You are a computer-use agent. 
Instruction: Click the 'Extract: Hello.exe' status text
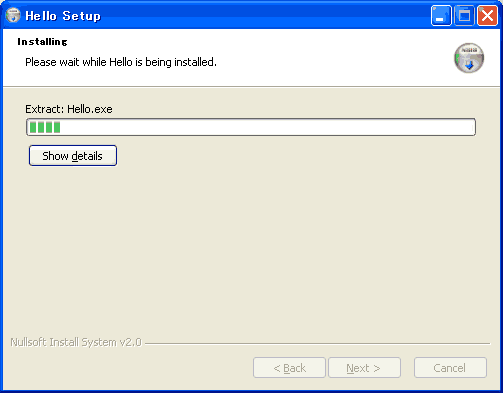coord(69,109)
